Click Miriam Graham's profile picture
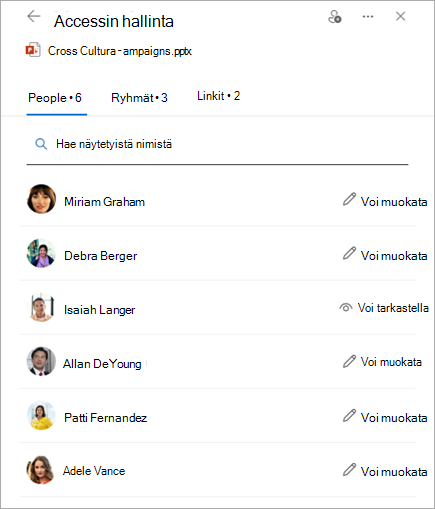 41,199
